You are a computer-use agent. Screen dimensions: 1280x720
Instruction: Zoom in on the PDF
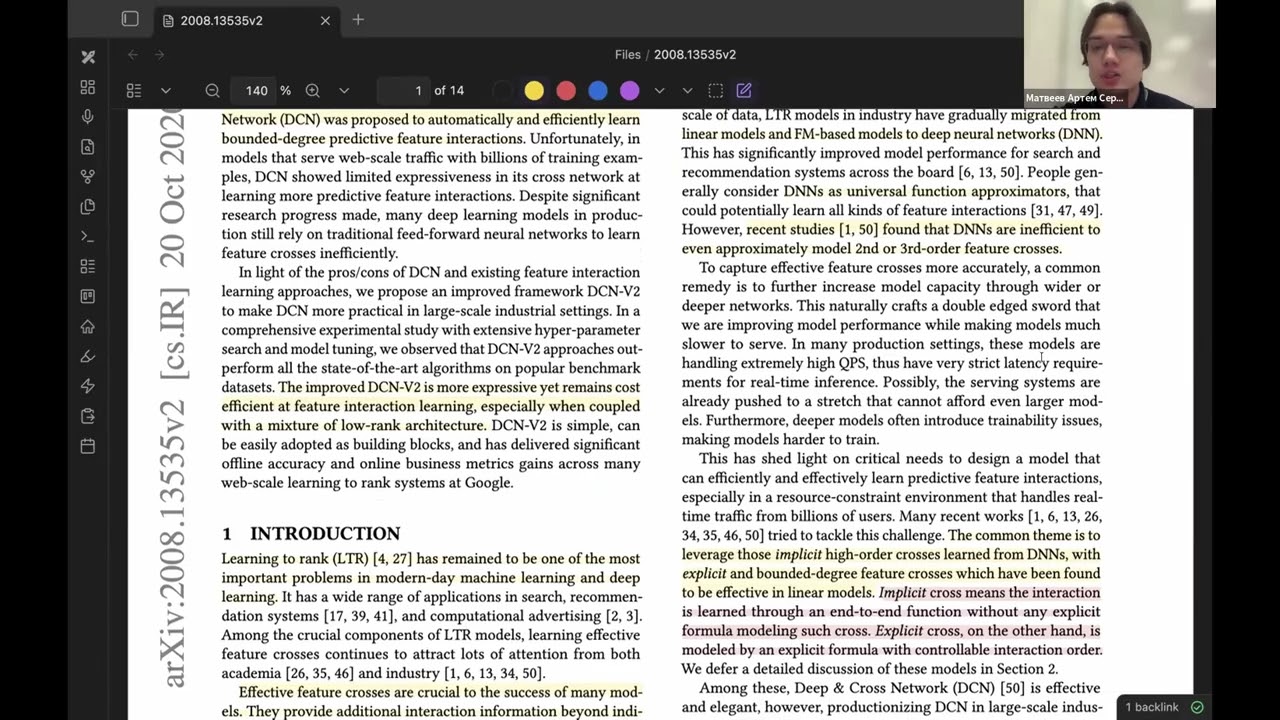(313, 91)
